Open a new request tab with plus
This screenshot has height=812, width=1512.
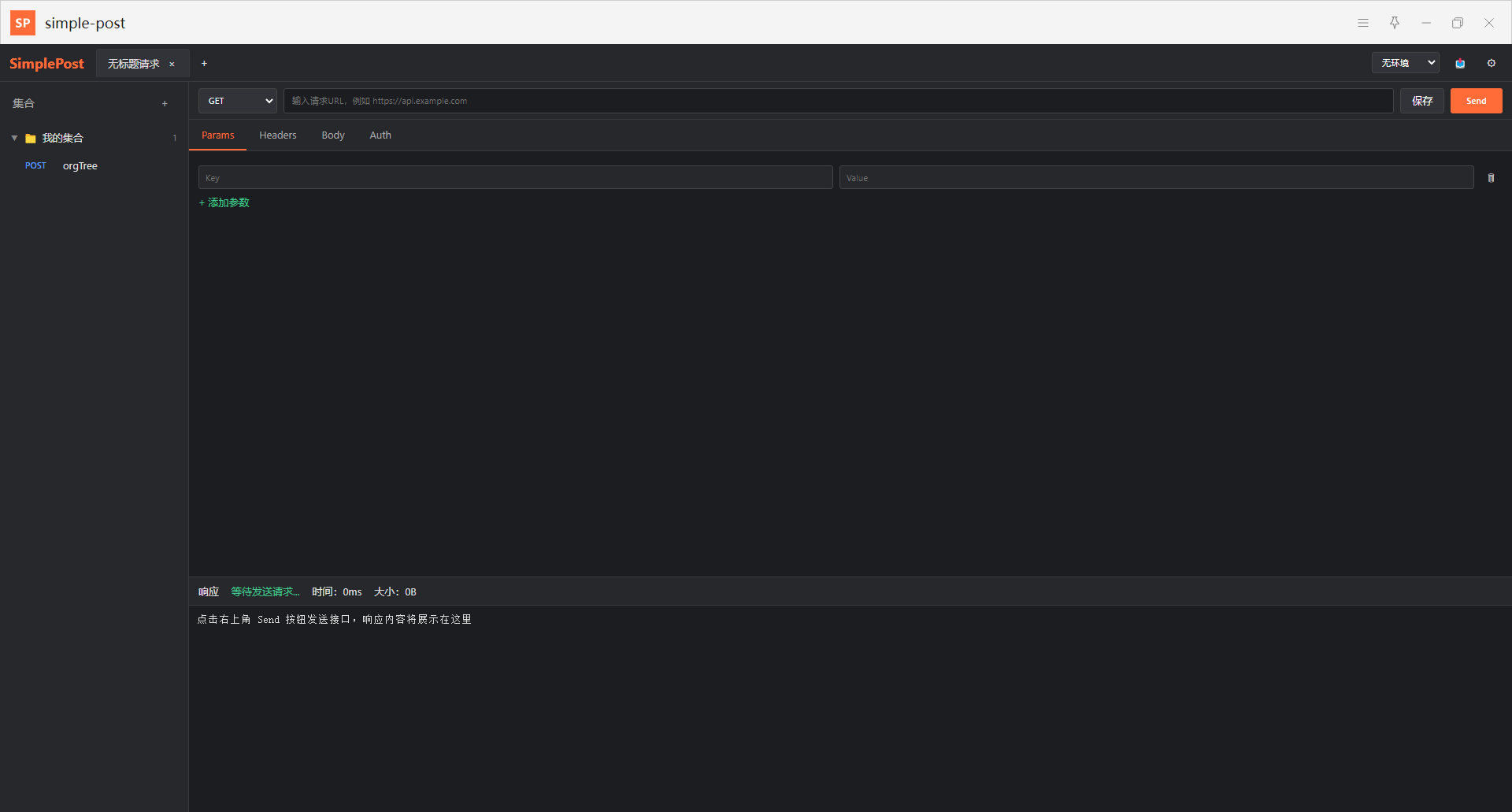point(204,64)
